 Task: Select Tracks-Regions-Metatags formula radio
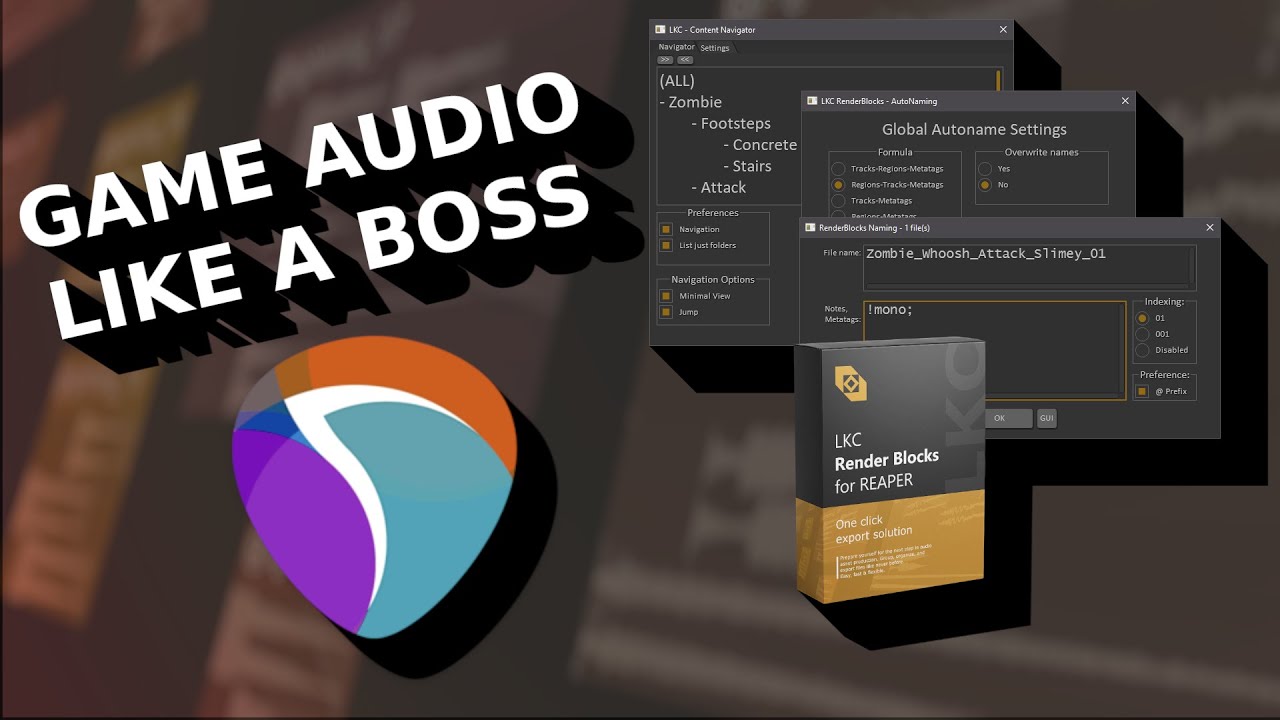pos(839,169)
